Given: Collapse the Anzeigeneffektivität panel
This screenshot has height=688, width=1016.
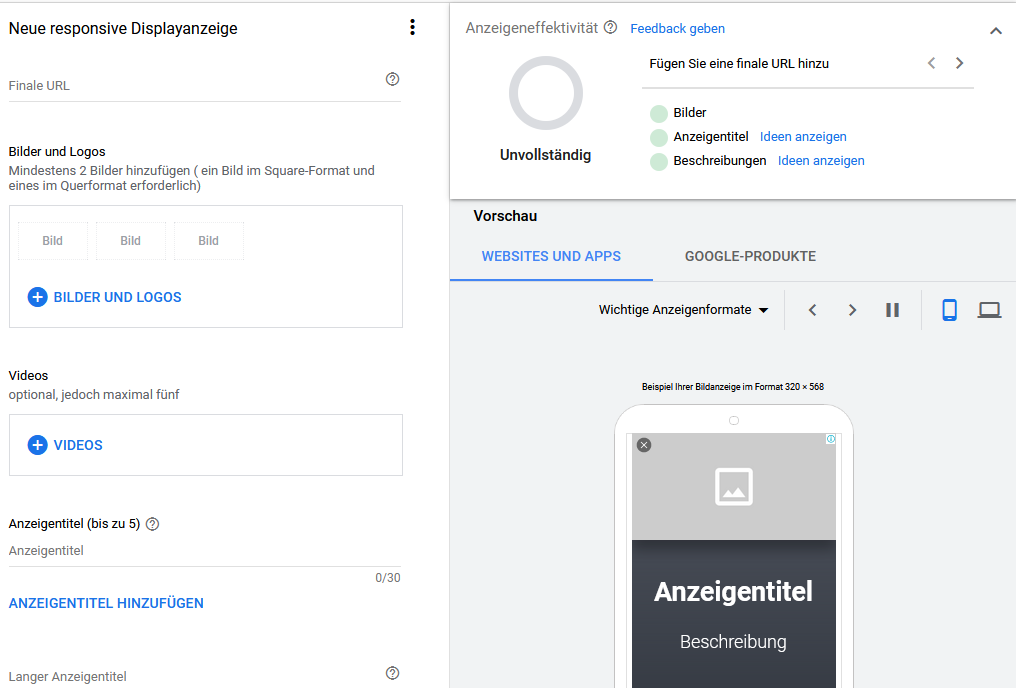Looking at the screenshot, I should pos(995,31).
